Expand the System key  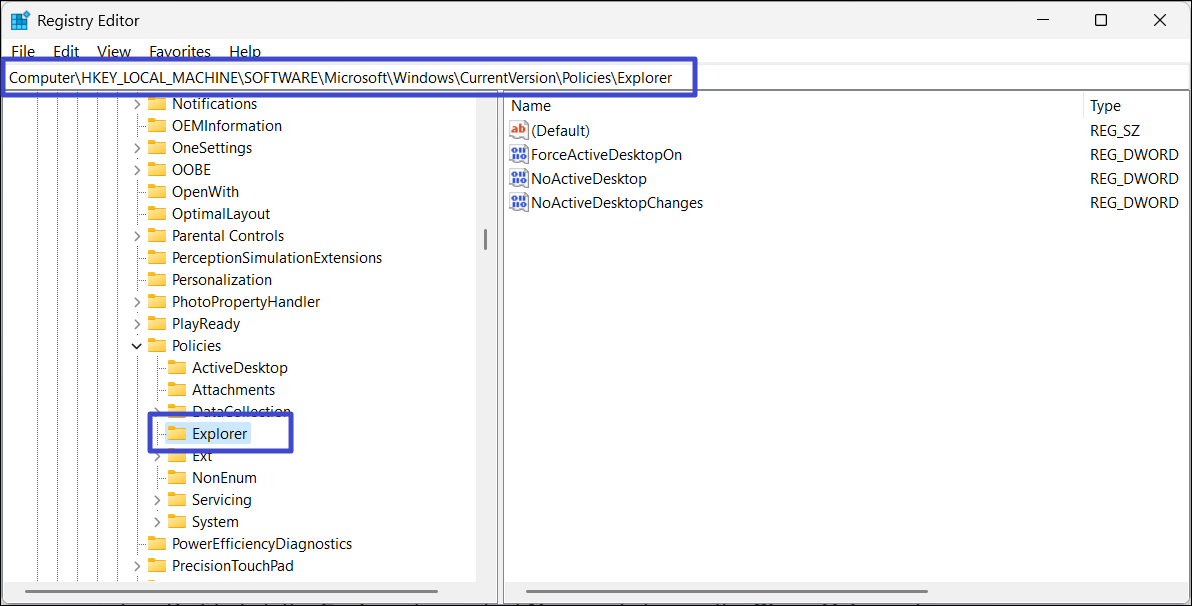point(157,522)
